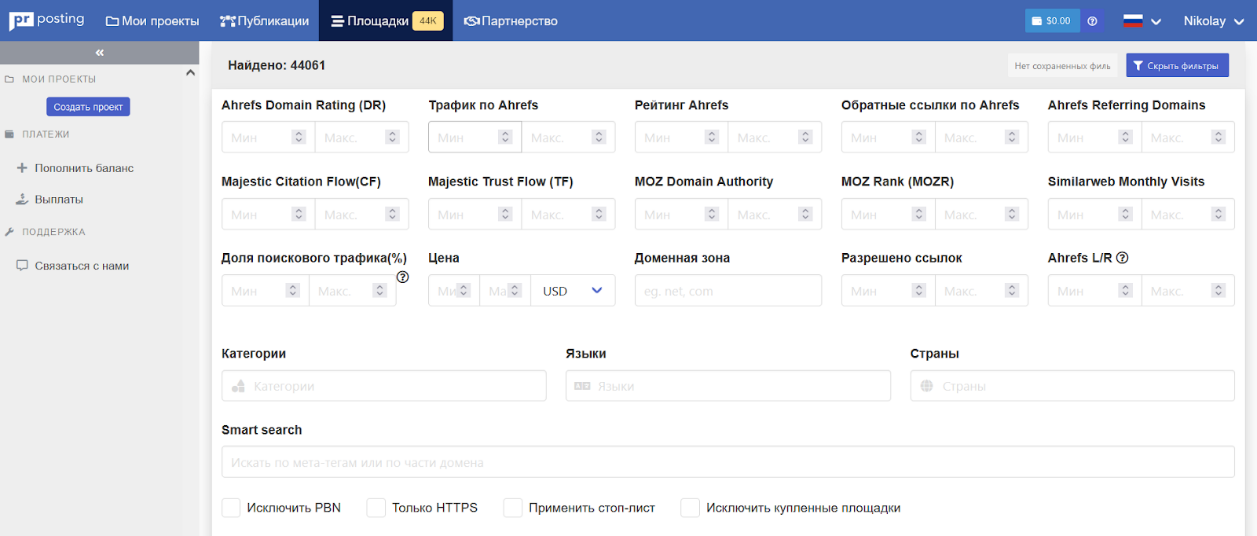Go to Мои проекты tab
Screen dimensions: 1257x536
click(152, 21)
